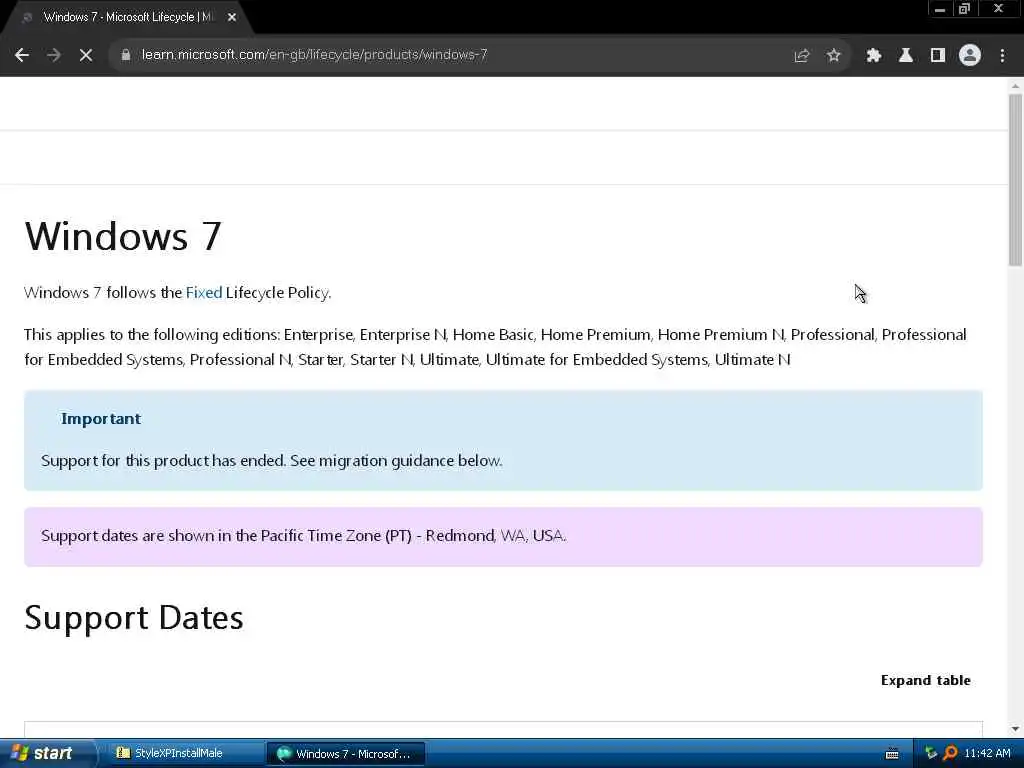Image resolution: width=1024 pixels, height=768 pixels.
Task: Click the taskbar clock showing 11:42 AM
Action: tap(987, 754)
